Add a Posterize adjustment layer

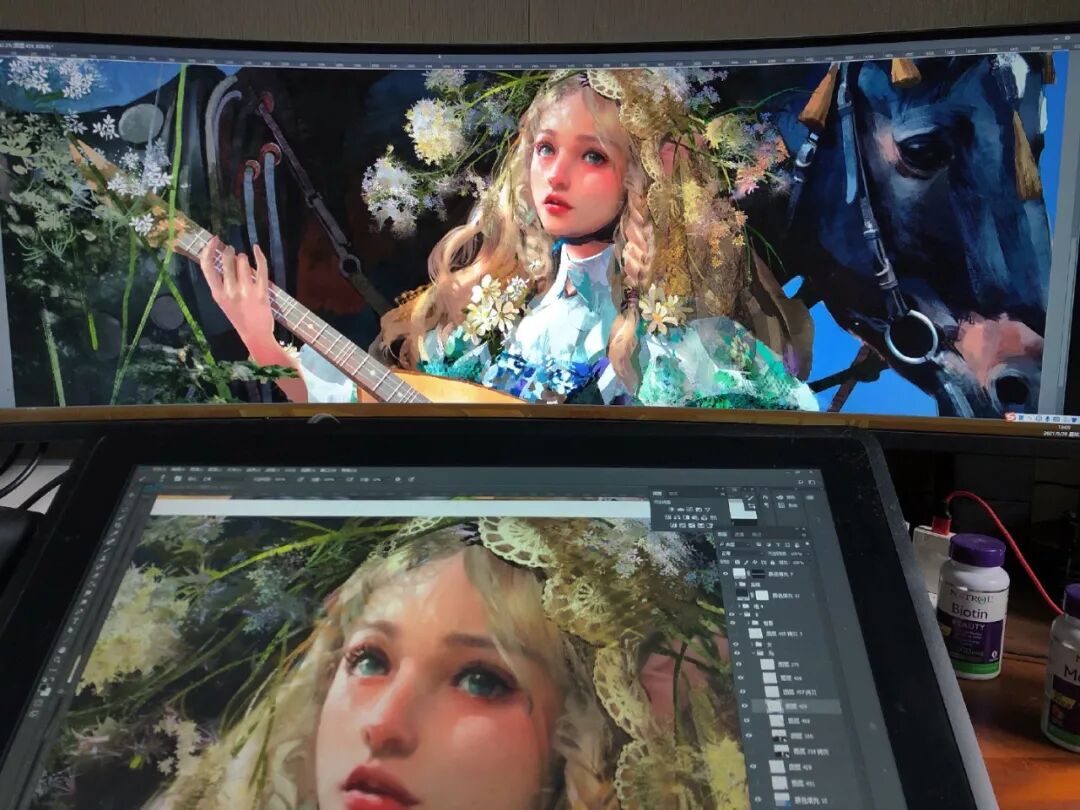[683, 526]
